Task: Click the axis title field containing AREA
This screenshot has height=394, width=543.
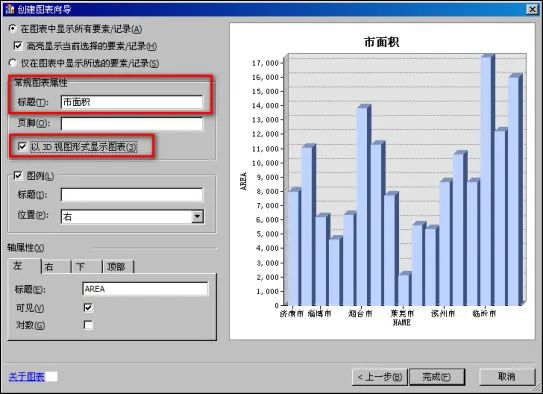Action: pyautogui.click(x=145, y=289)
